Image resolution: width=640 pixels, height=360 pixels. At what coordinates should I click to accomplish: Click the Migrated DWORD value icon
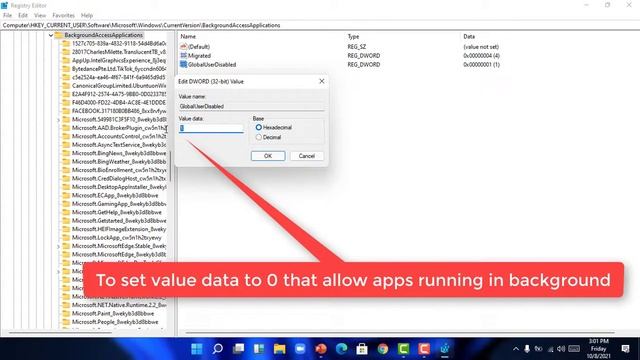click(183, 56)
